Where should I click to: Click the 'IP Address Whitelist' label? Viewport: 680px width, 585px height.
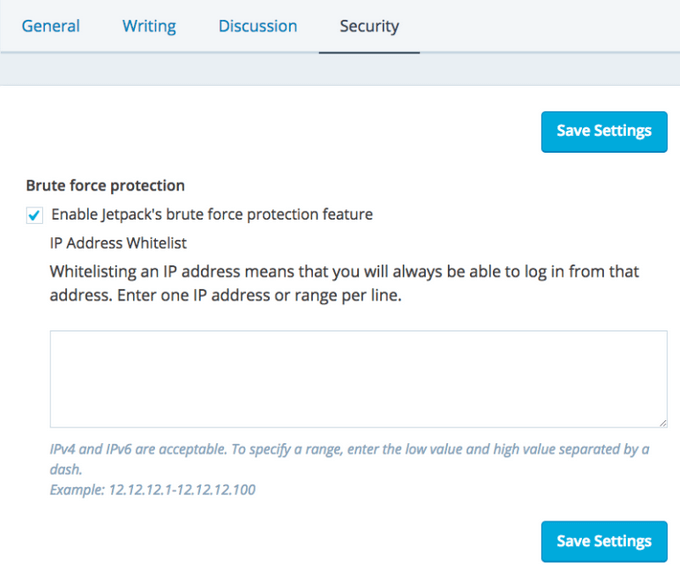click(118, 243)
